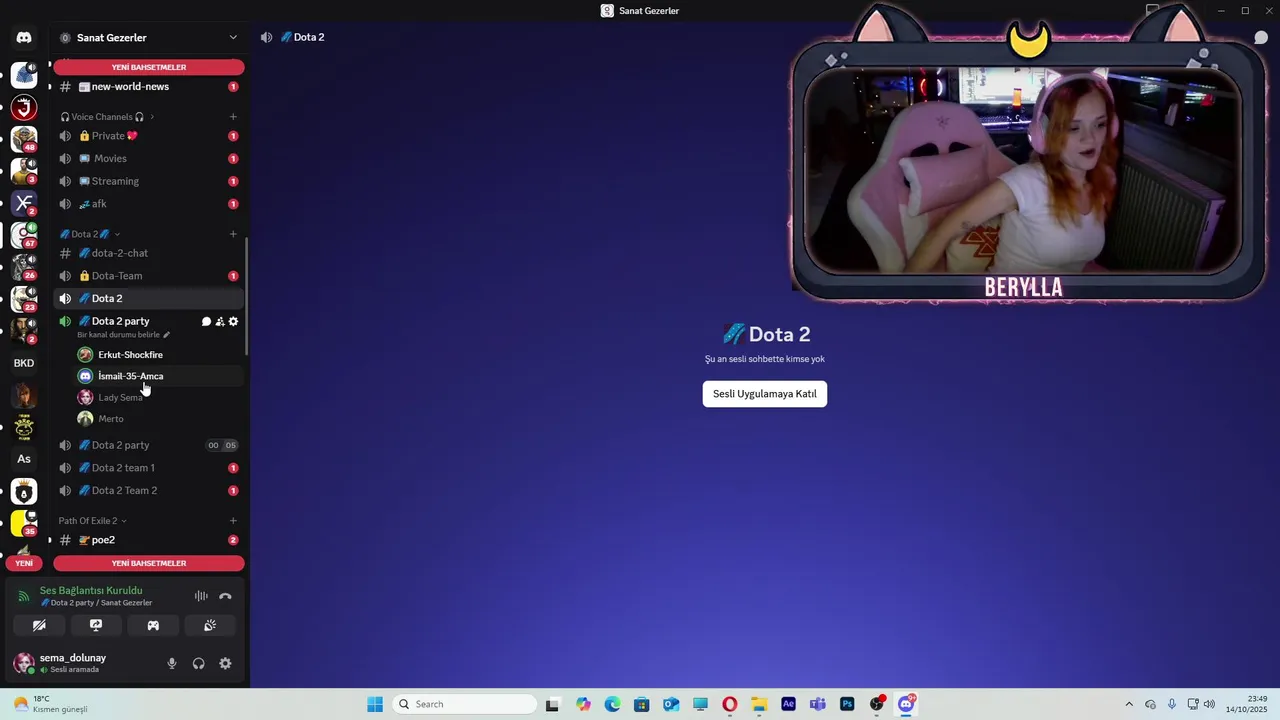Select the Dota 2 voice channel
This screenshot has width=1280, height=720.
[x=148, y=298]
